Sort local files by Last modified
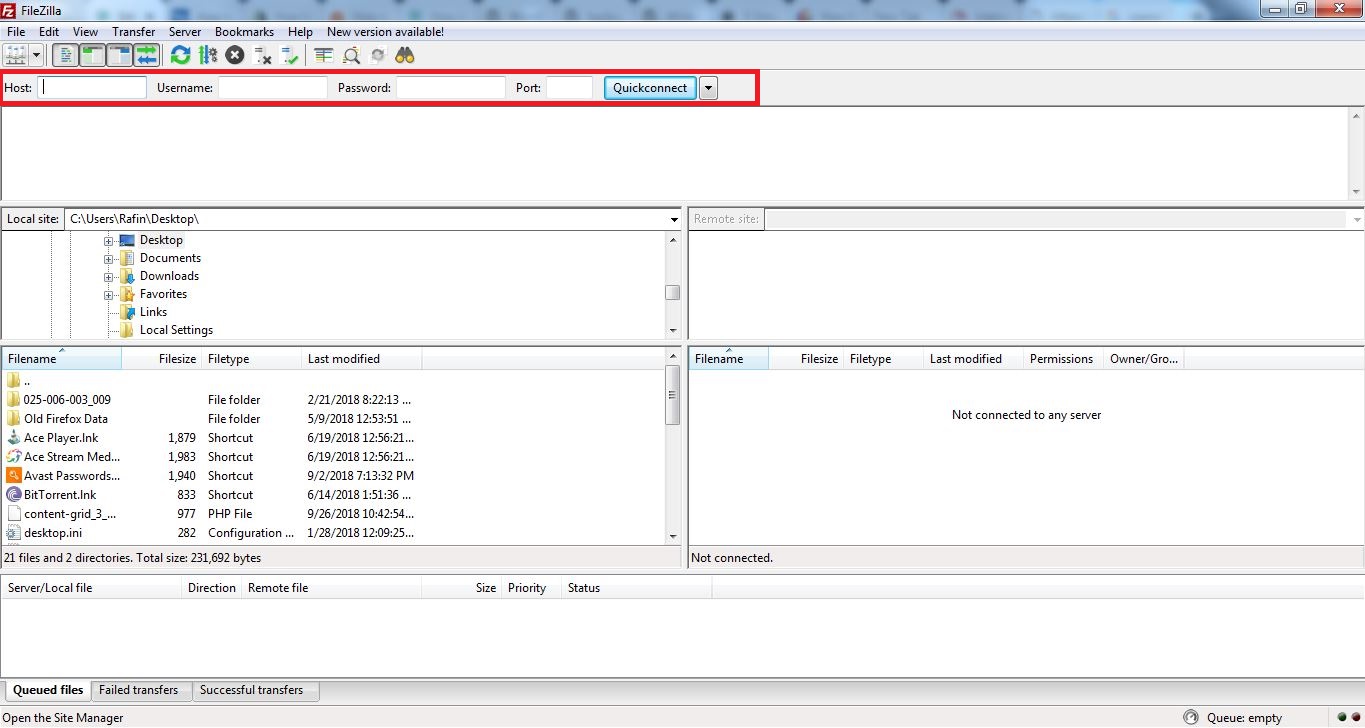This screenshot has height=728, width=1365. point(362,359)
